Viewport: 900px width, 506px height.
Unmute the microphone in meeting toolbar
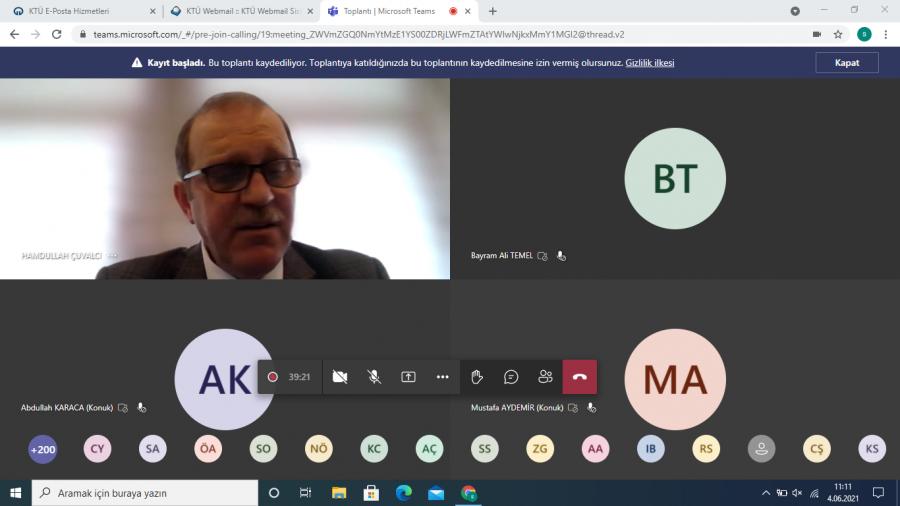[374, 377]
